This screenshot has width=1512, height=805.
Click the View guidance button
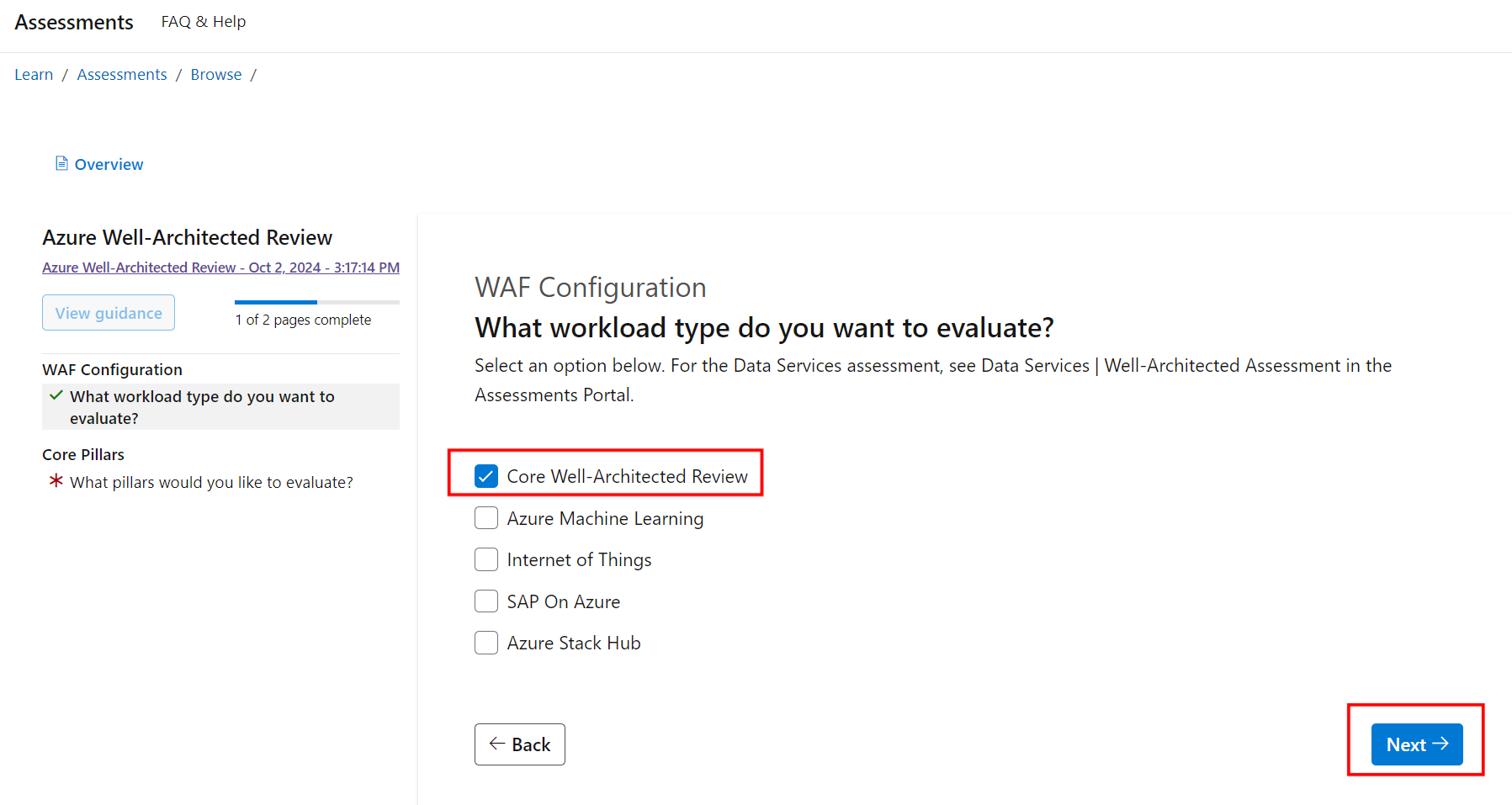click(x=109, y=313)
